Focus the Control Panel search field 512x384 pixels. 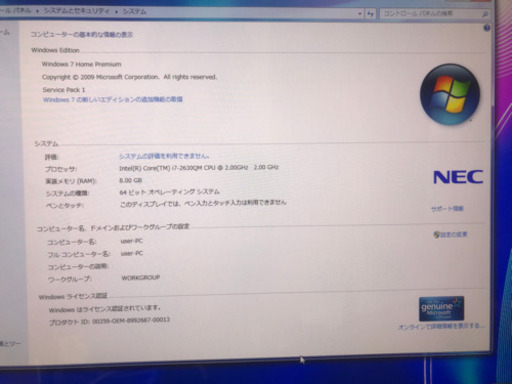pyautogui.click(x=435, y=14)
